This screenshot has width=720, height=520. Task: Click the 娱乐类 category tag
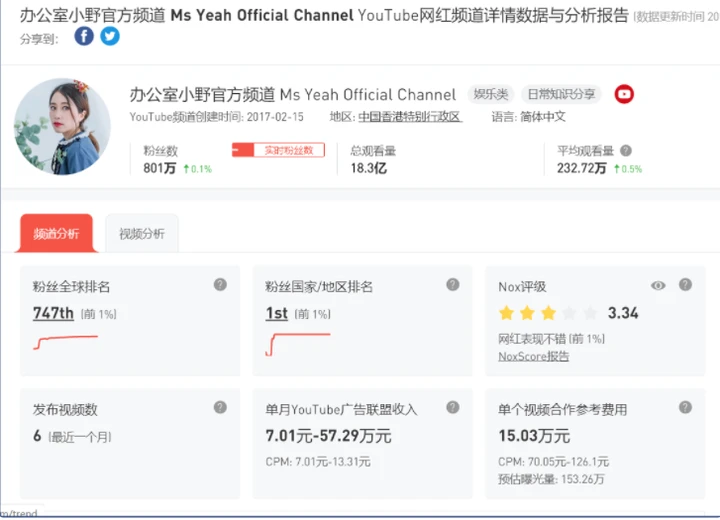(x=491, y=94)
